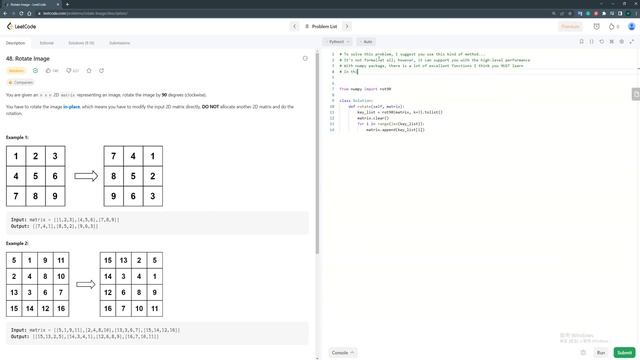Open the Auto dropdown
The image size is (640, 360).
tap(366, 42)
